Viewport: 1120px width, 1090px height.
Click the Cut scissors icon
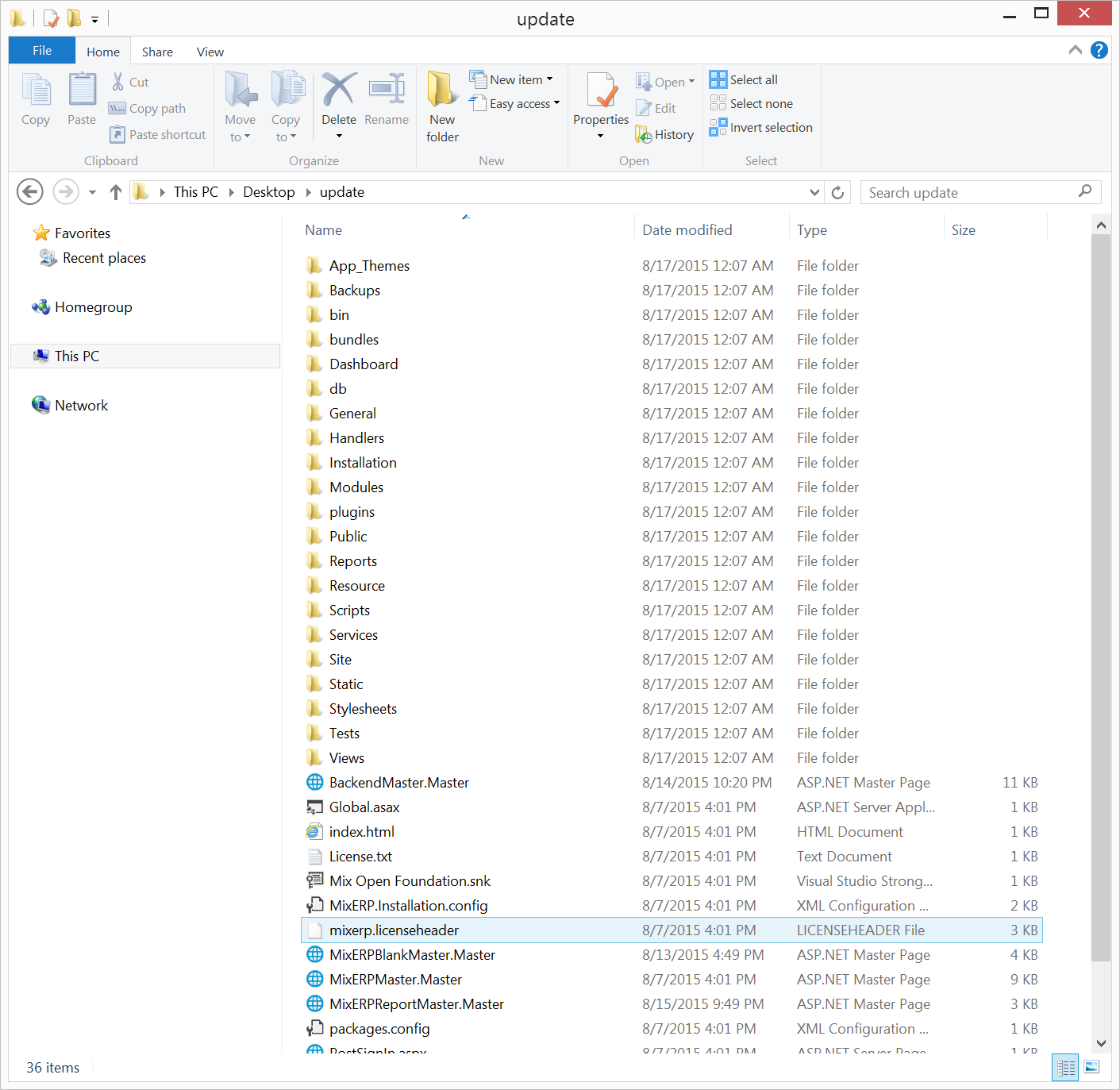[x=118, y=82]
